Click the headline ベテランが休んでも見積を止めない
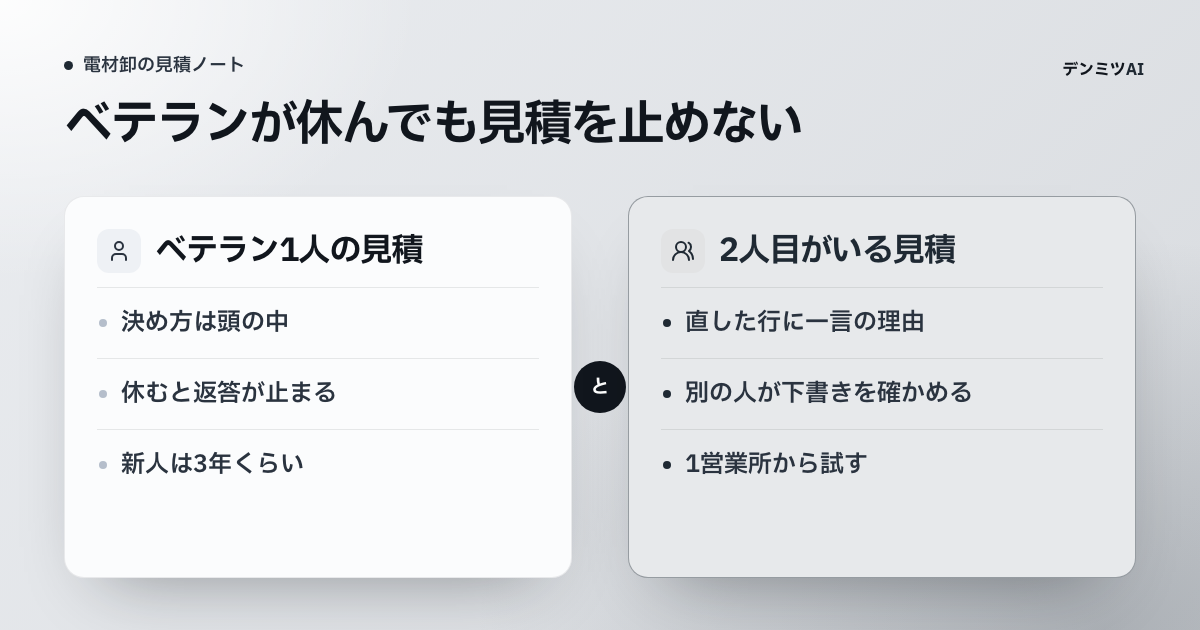Screen dimensions: 1200x630 434,123
